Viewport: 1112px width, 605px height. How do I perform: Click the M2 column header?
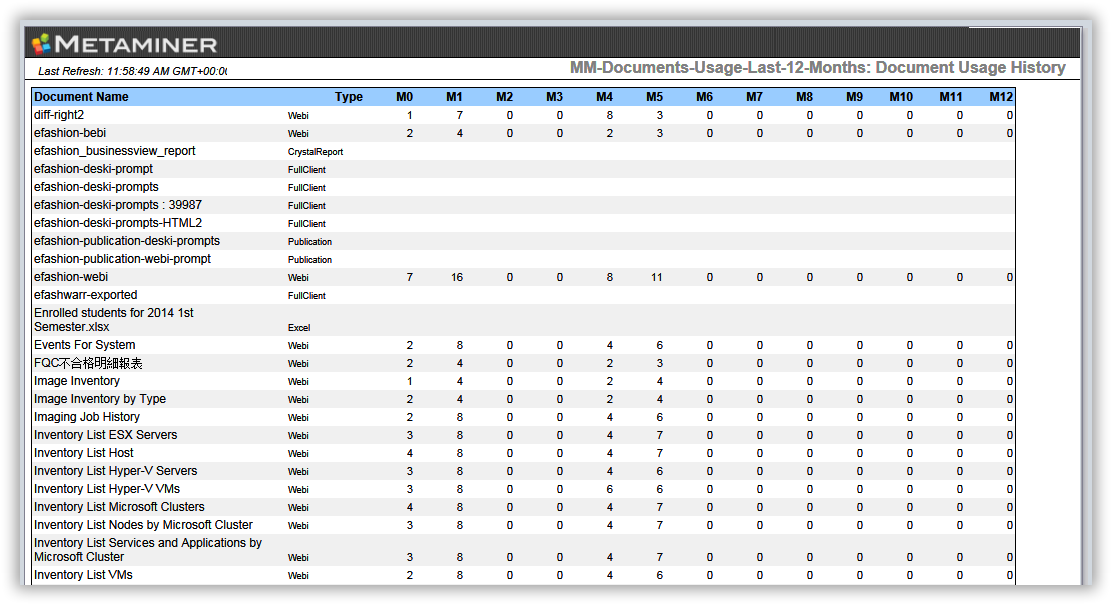tap(504, 97)
